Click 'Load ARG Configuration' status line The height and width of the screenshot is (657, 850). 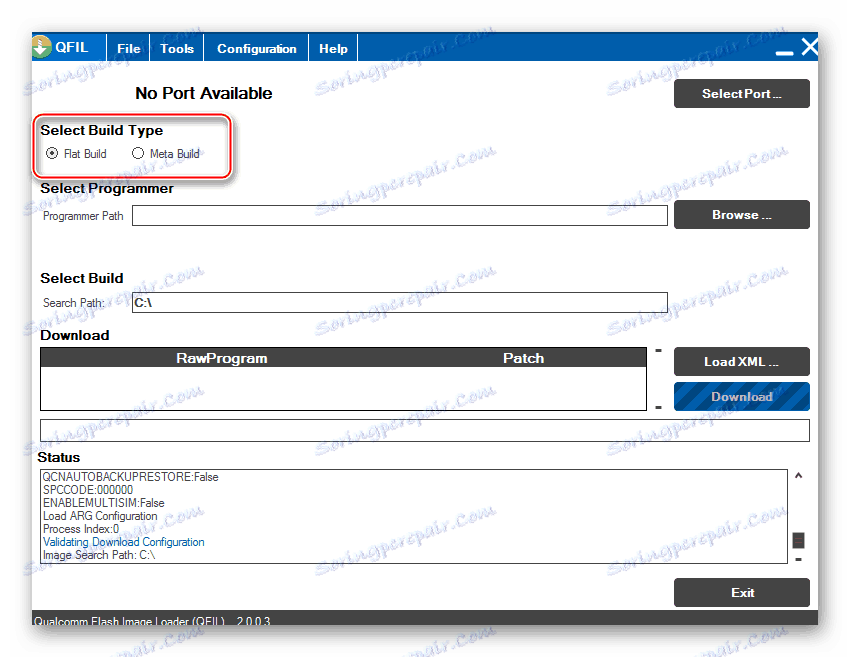tap(100, 516)
